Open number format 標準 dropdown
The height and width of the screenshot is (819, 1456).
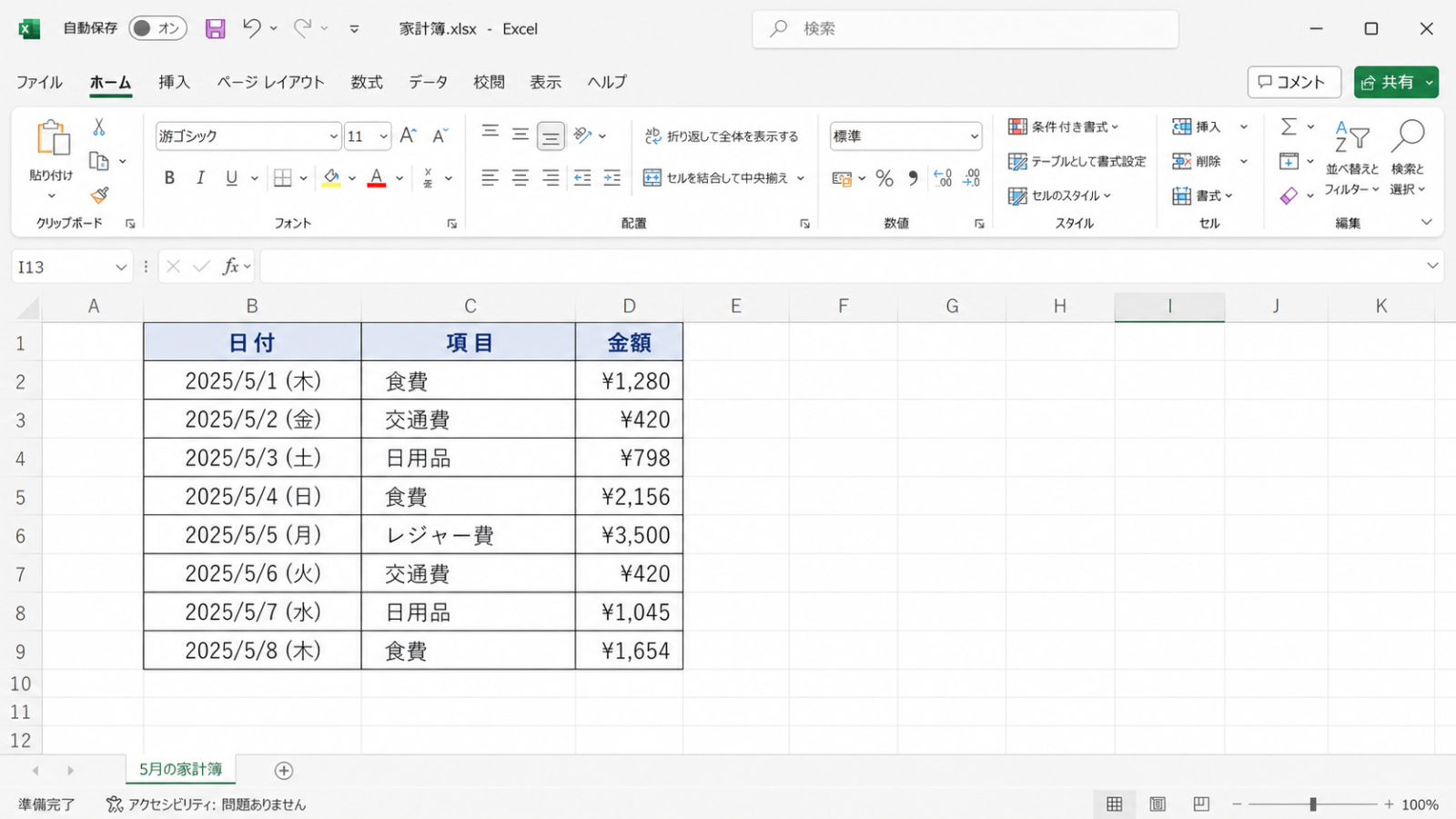pos(974,136)
